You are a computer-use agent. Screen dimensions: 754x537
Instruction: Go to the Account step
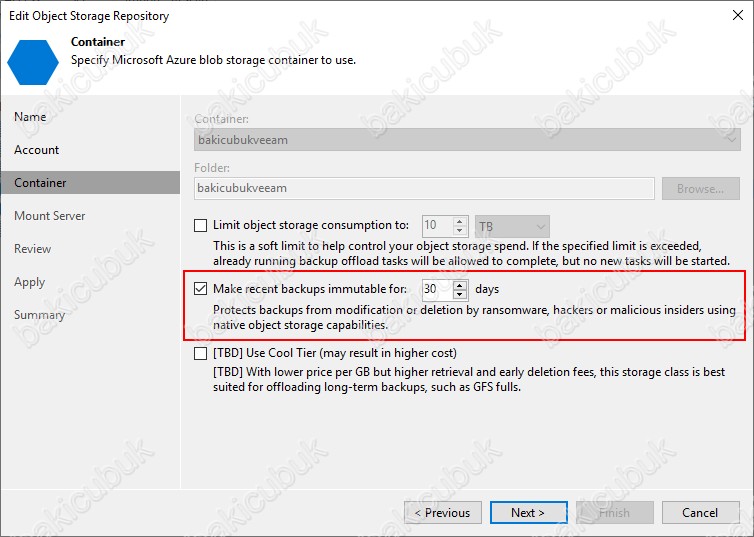37,150
